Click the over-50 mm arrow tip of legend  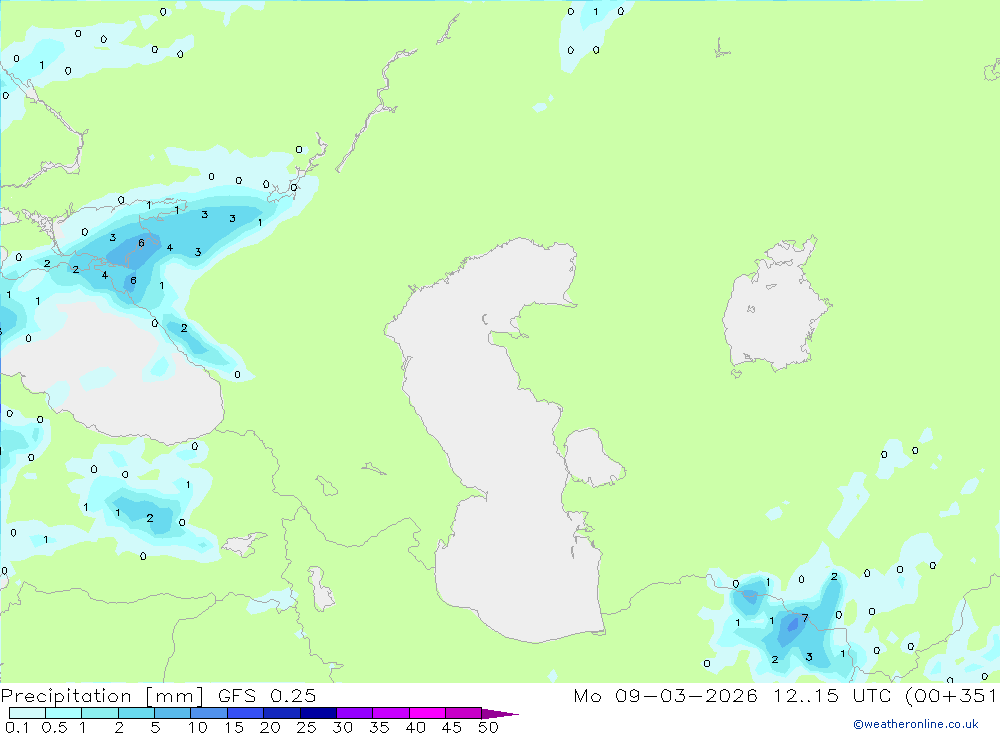coord(500,714)
